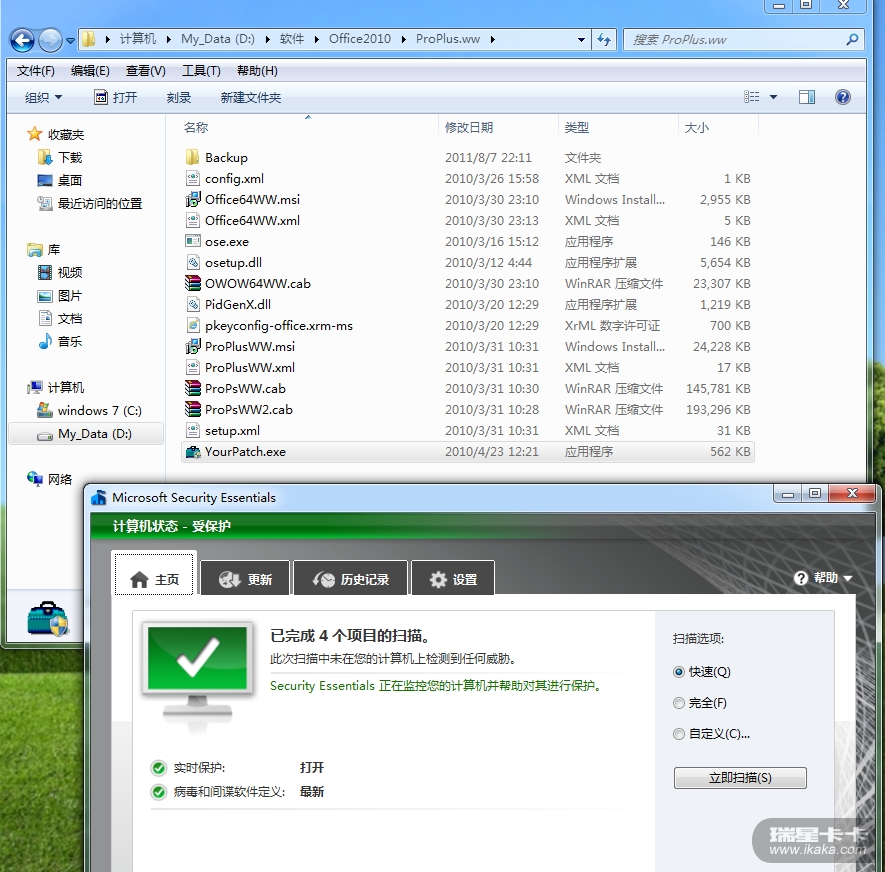This screenshot has width=885, height=872.
Task: Toggle the preview pane icon
Action: (807, 97)
